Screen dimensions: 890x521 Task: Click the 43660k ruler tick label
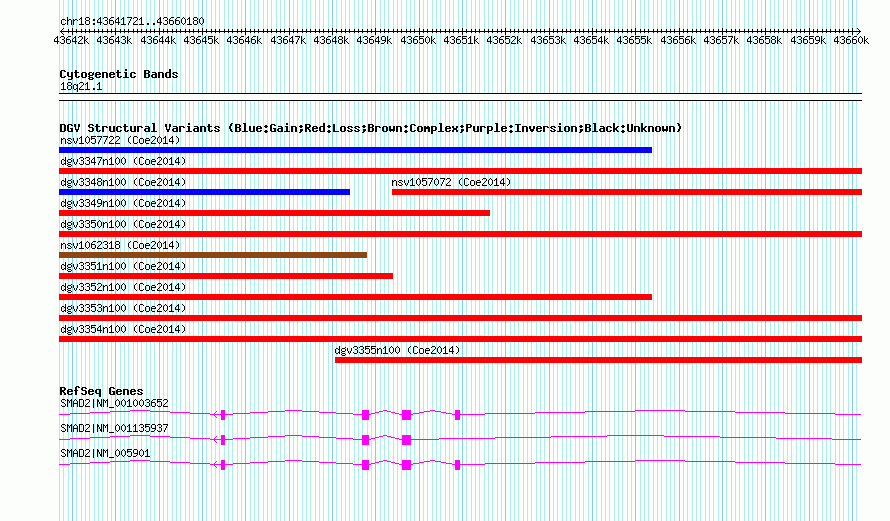(x=851, y=40)
